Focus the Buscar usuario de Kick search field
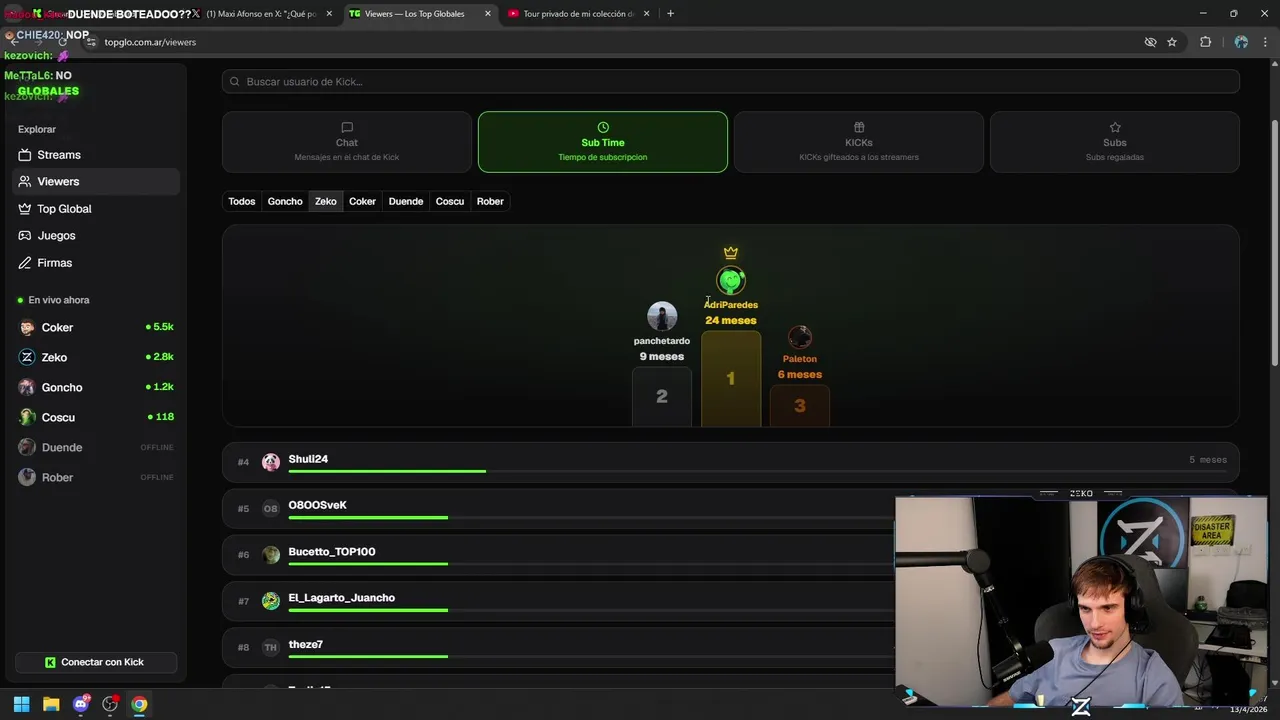Image resolution: width=1280 pixels, height=720 pixels. point(731,81)
